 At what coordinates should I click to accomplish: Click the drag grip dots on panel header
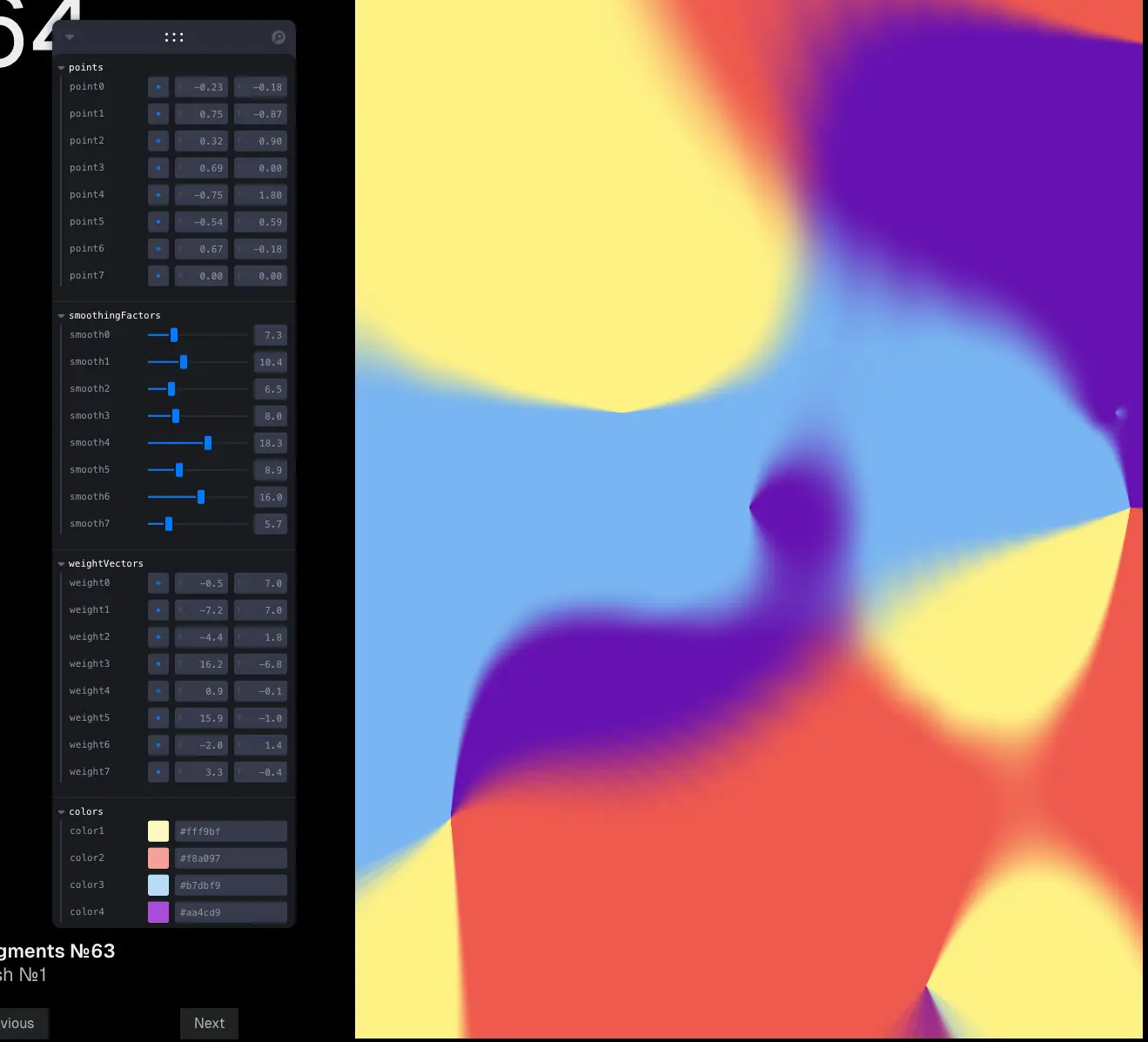point(174,37)
